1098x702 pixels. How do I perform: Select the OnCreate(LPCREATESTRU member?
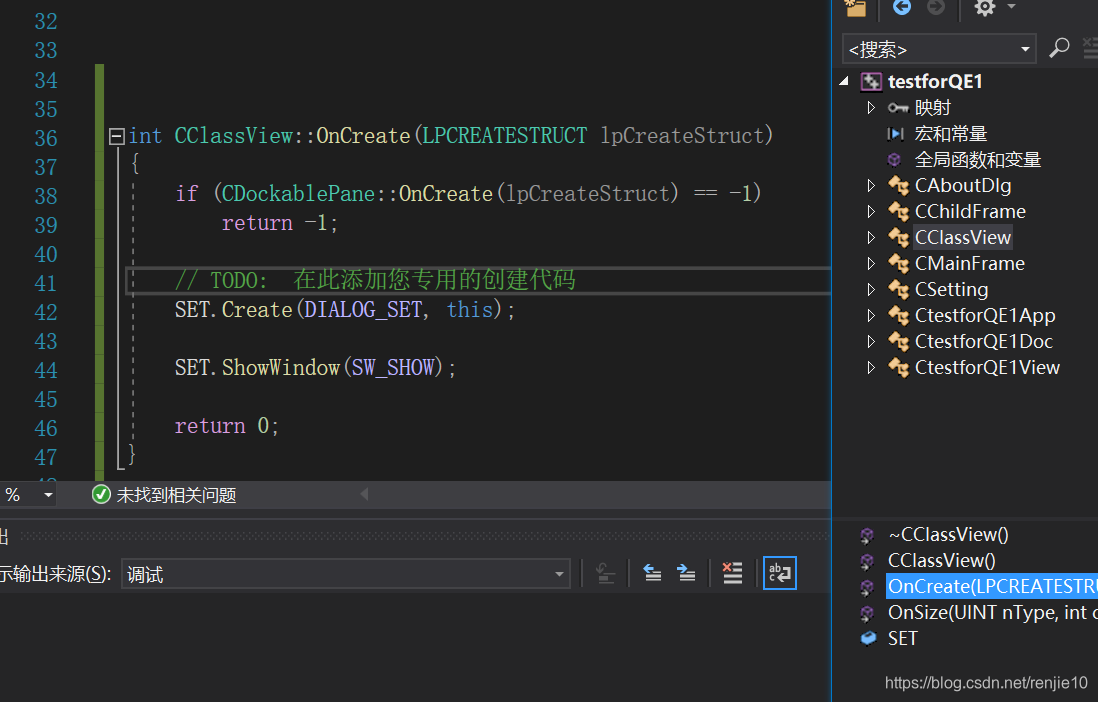pos(992,586)
